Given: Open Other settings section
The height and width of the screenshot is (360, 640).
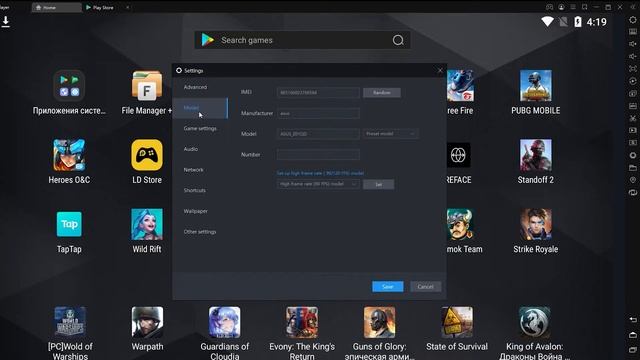Looking at the screenshot, I should click(x=200, y=231).
